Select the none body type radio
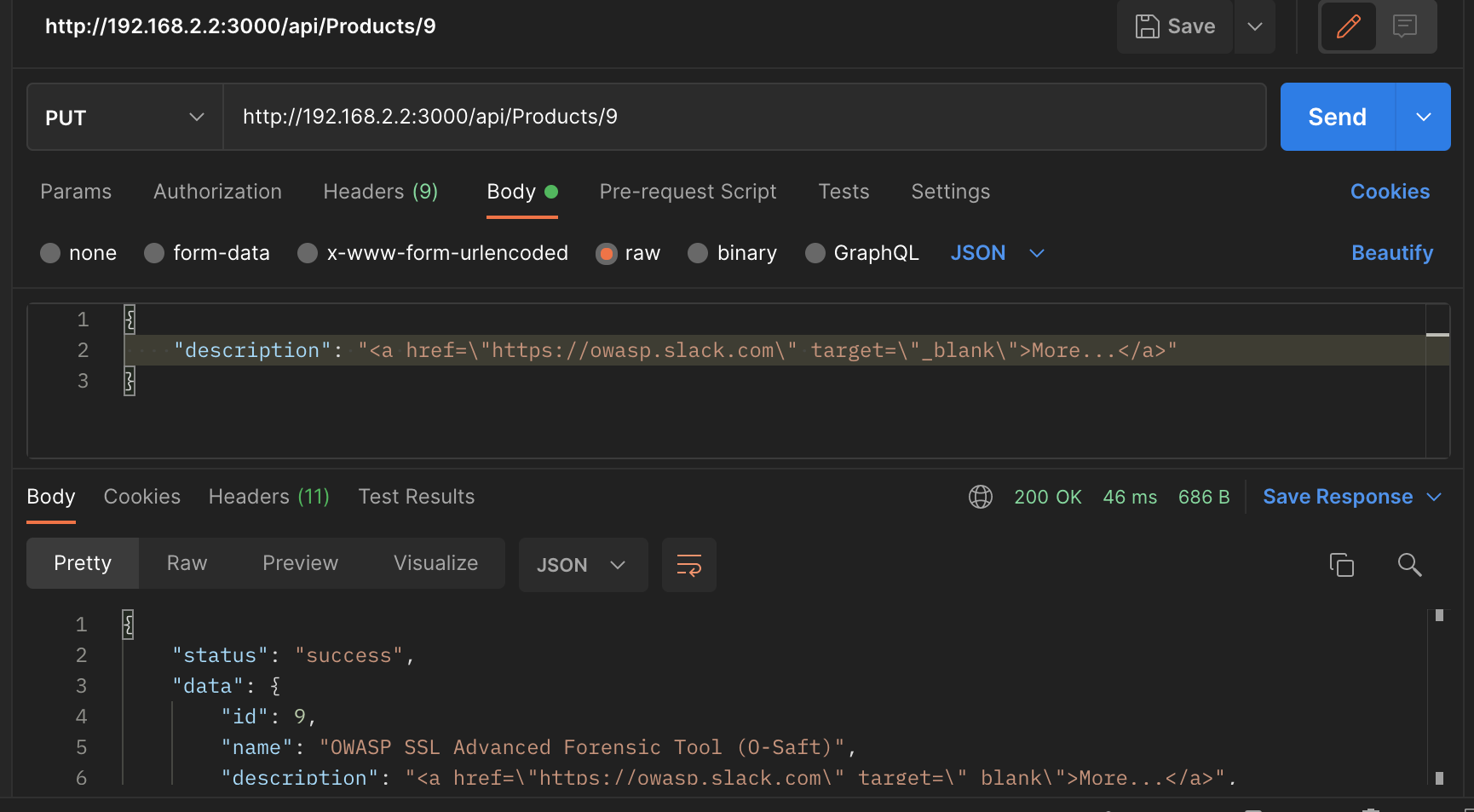Viewport: 1474px width, 812px height. (x=50, y=253)
